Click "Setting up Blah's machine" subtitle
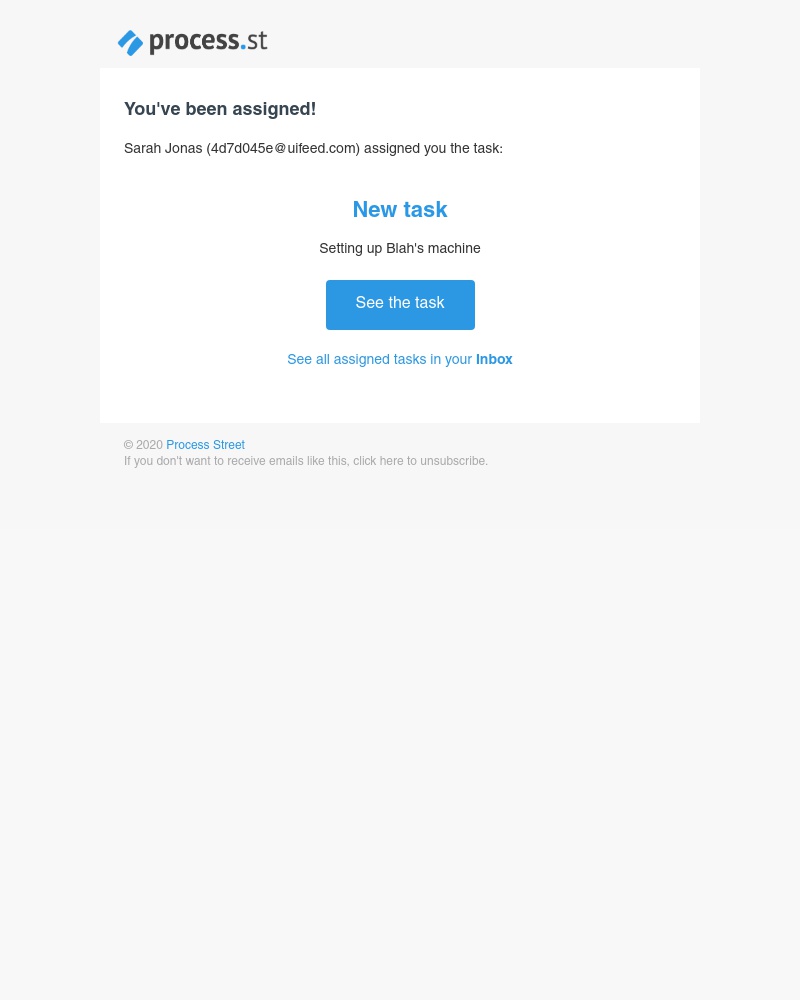 click(x=400, y=248)
